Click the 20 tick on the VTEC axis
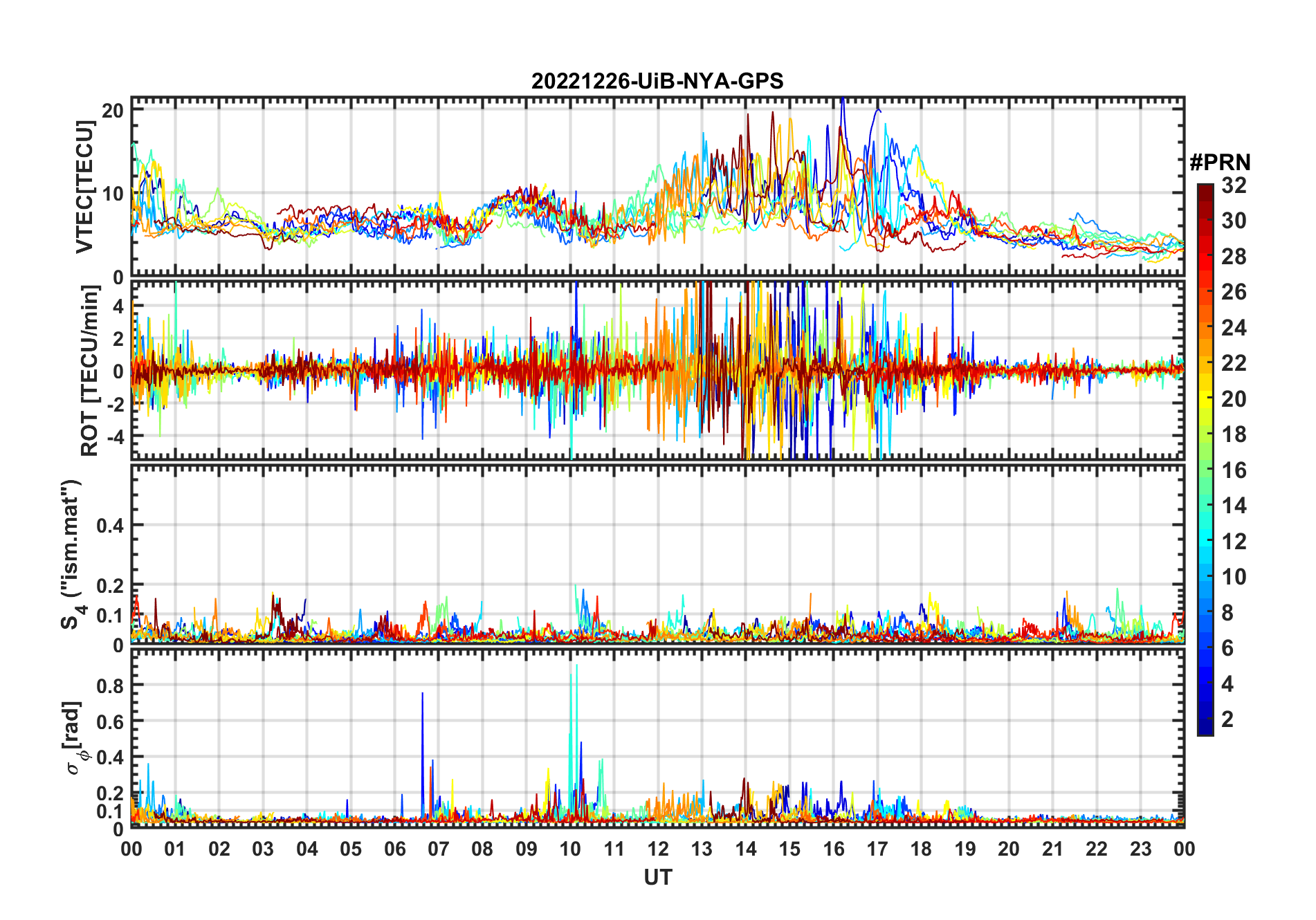This screenshot has width=1316, height=920. point(113,110)
